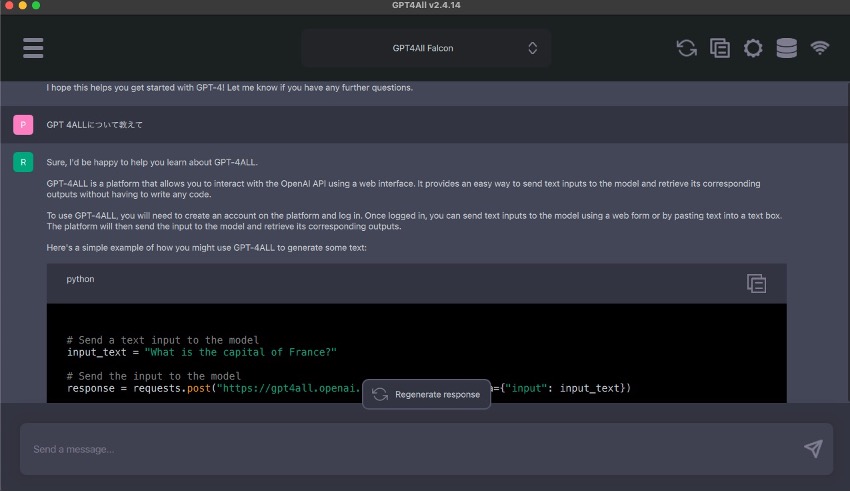
Task: Click the code line 'response = requests.post'
Action: pos(349,388)
